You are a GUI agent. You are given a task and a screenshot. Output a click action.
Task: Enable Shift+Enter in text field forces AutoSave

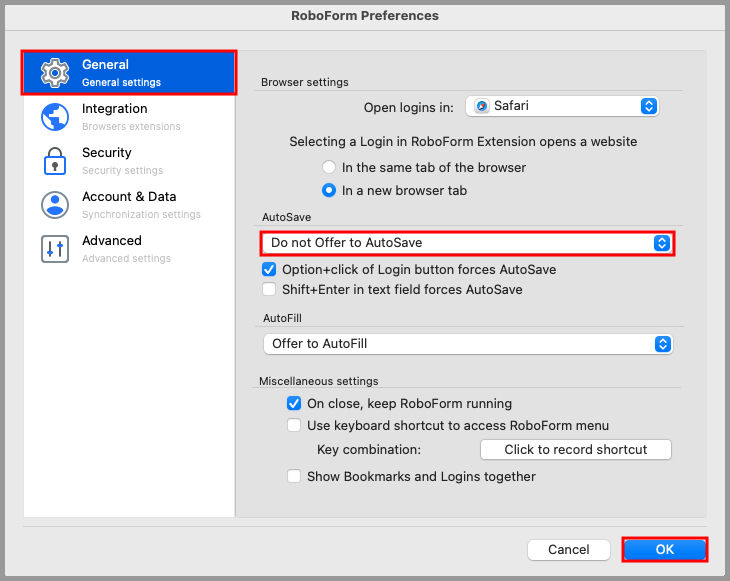click(269, 289)
